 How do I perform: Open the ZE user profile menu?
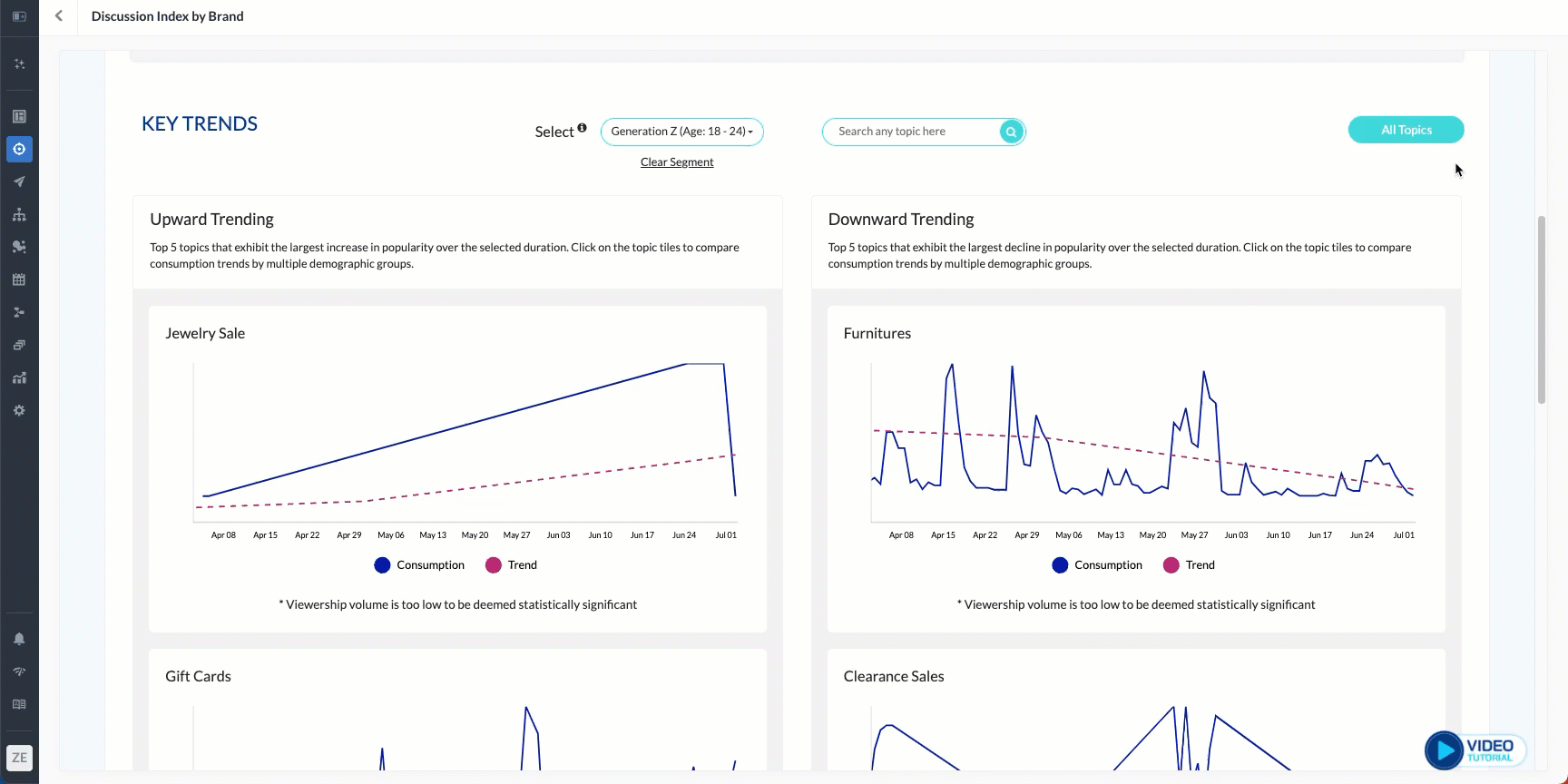point(19,758)
